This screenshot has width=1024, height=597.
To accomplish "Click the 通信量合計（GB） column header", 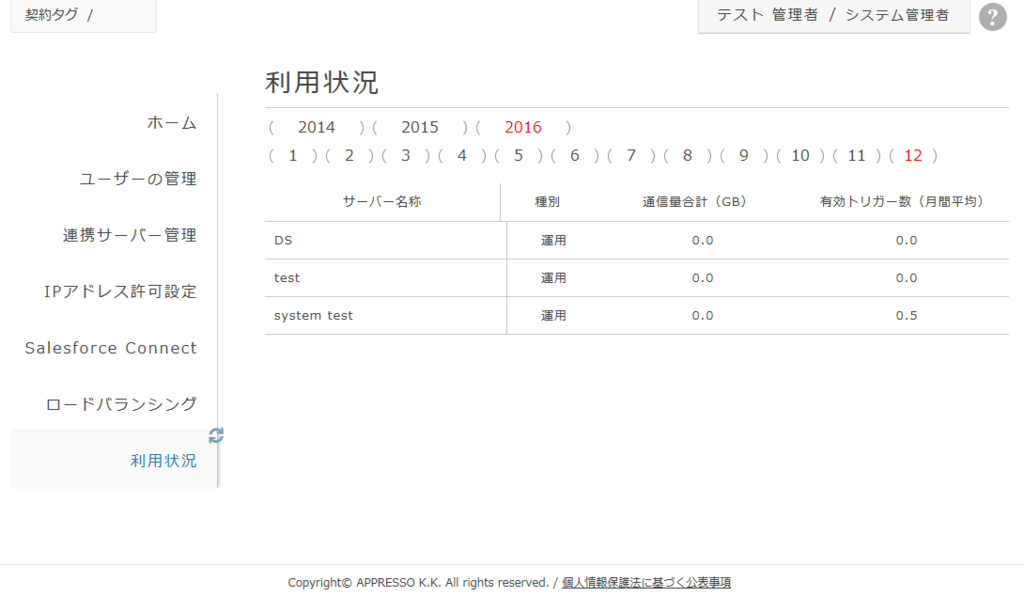I will [x=694, y=202].
